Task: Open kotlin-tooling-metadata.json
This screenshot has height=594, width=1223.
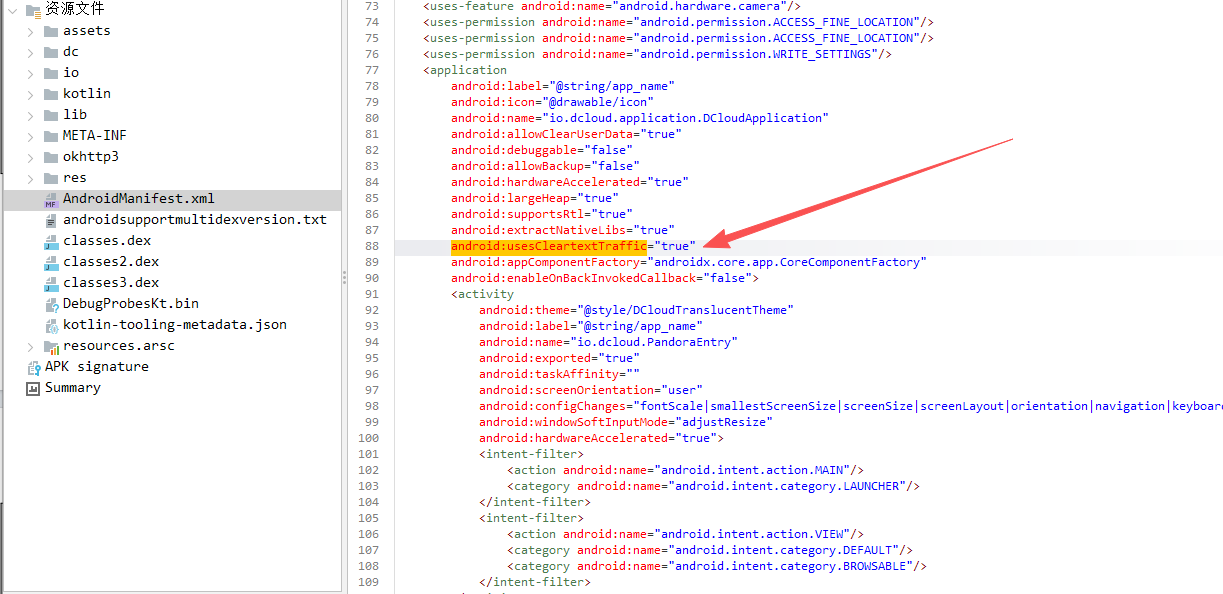Action: click(175, 325)
